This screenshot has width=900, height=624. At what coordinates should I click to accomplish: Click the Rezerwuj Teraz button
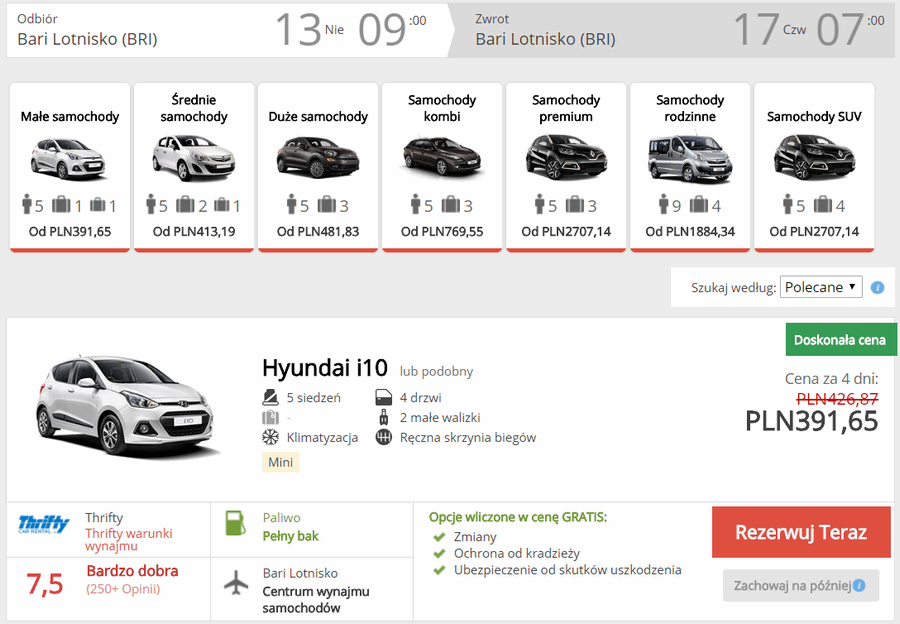801,532
